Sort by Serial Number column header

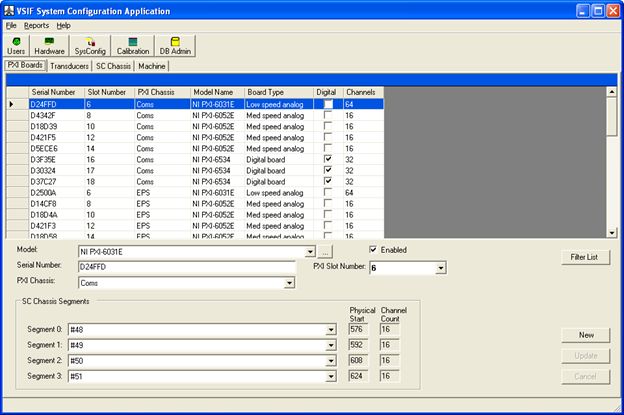[x=56, y=92]
